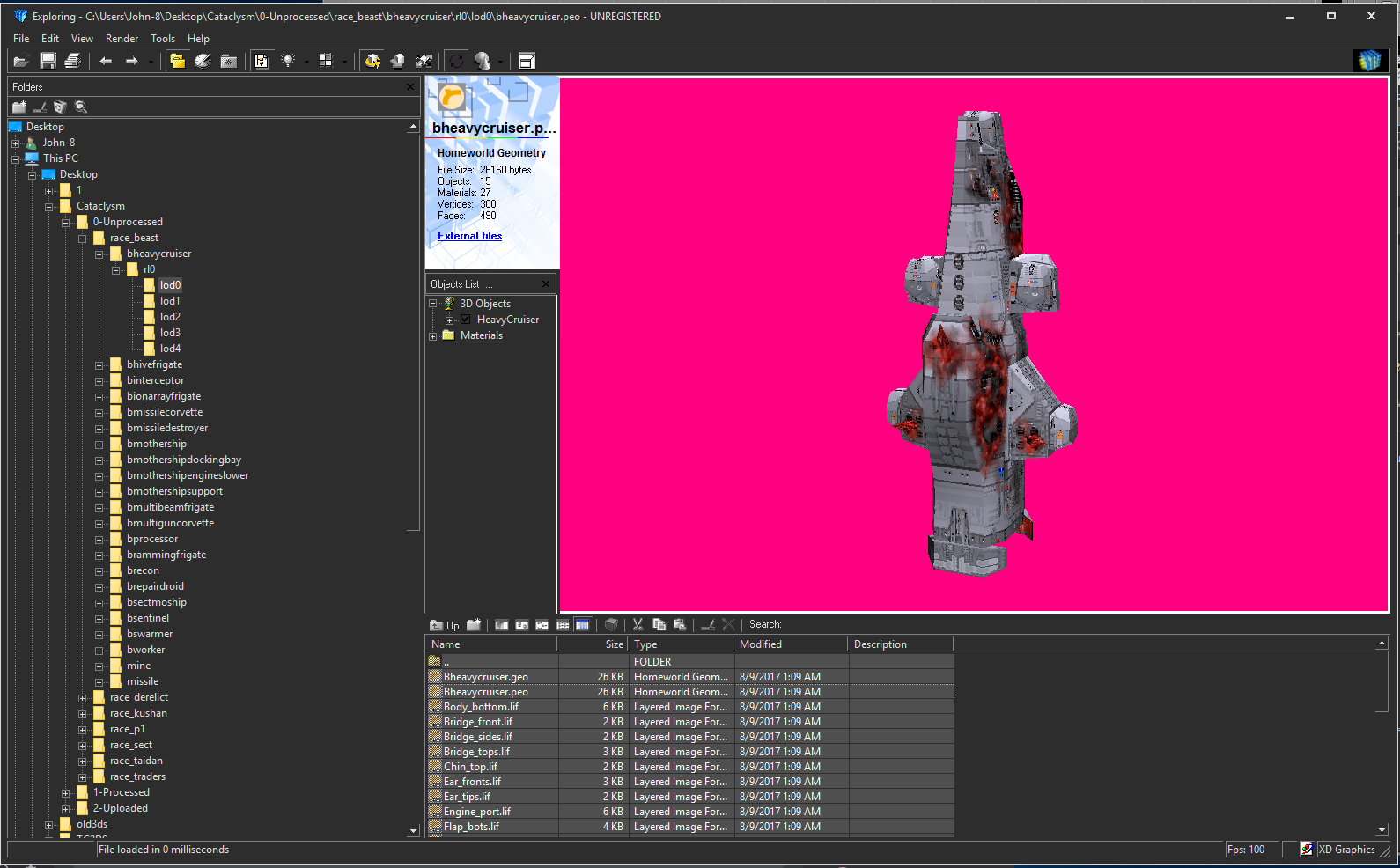Click the search magnifier in Folders panel
The image size is (1400, 868).
81,107
